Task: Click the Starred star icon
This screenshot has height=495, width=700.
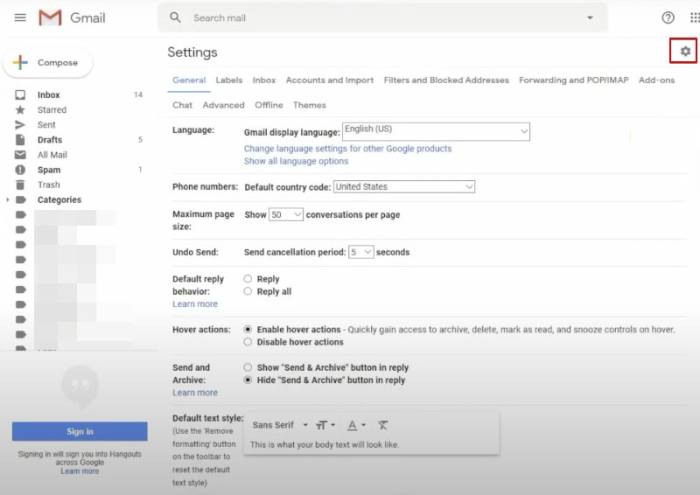Action: click(x=20, y=110)
